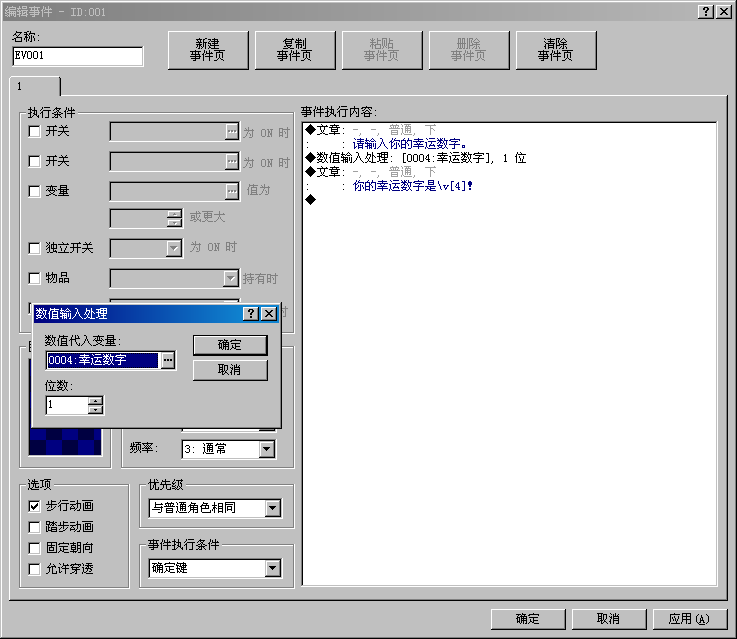Viewport: 737px width, 639px height.
Task: Click the event graphic checker thumbnail
Action: click(x=65, y=442)
